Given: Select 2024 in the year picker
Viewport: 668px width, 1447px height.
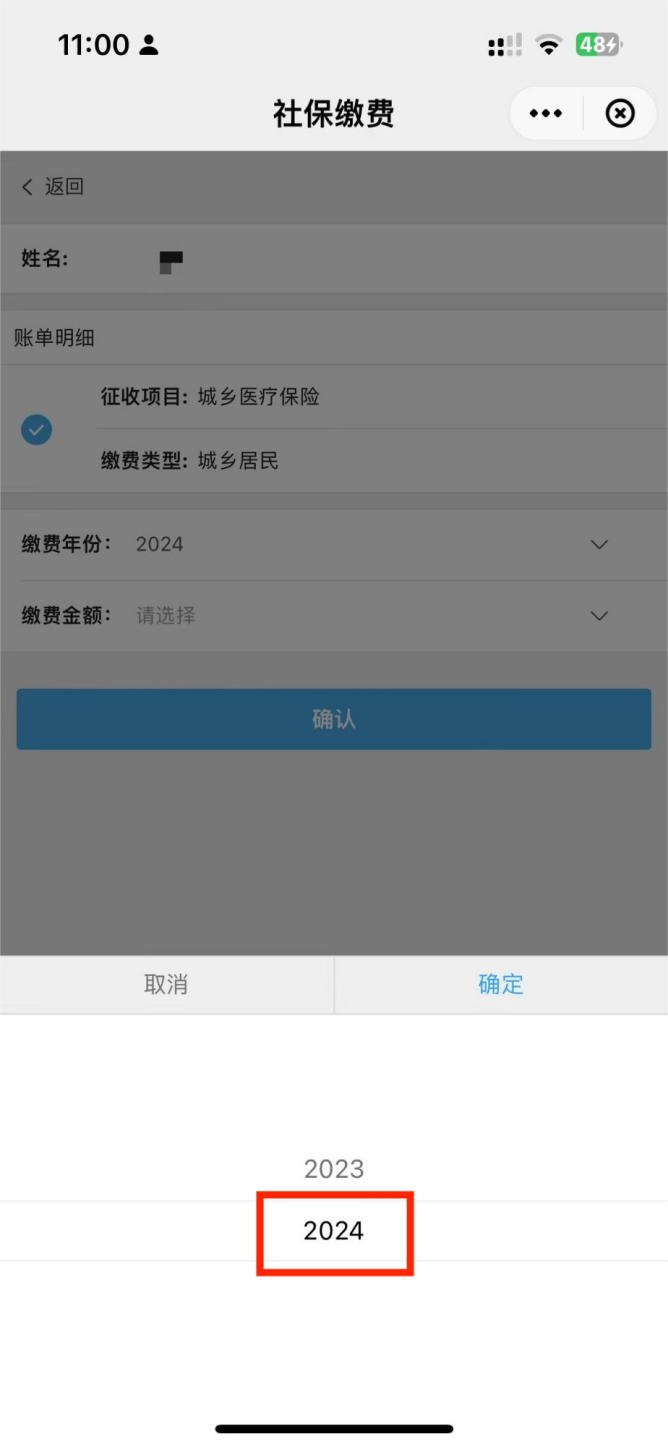Looking at the screenshot, I should (334, 1231).
